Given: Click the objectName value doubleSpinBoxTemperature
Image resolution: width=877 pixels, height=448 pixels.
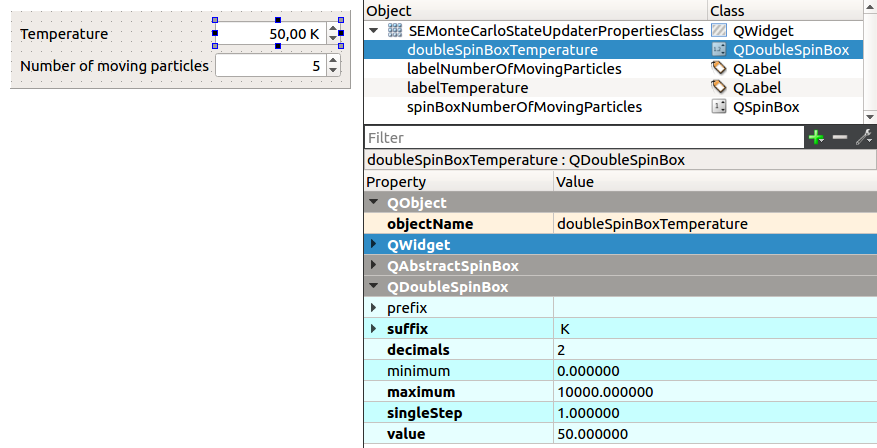Looking at the screenshot, I should pos(651,224).
